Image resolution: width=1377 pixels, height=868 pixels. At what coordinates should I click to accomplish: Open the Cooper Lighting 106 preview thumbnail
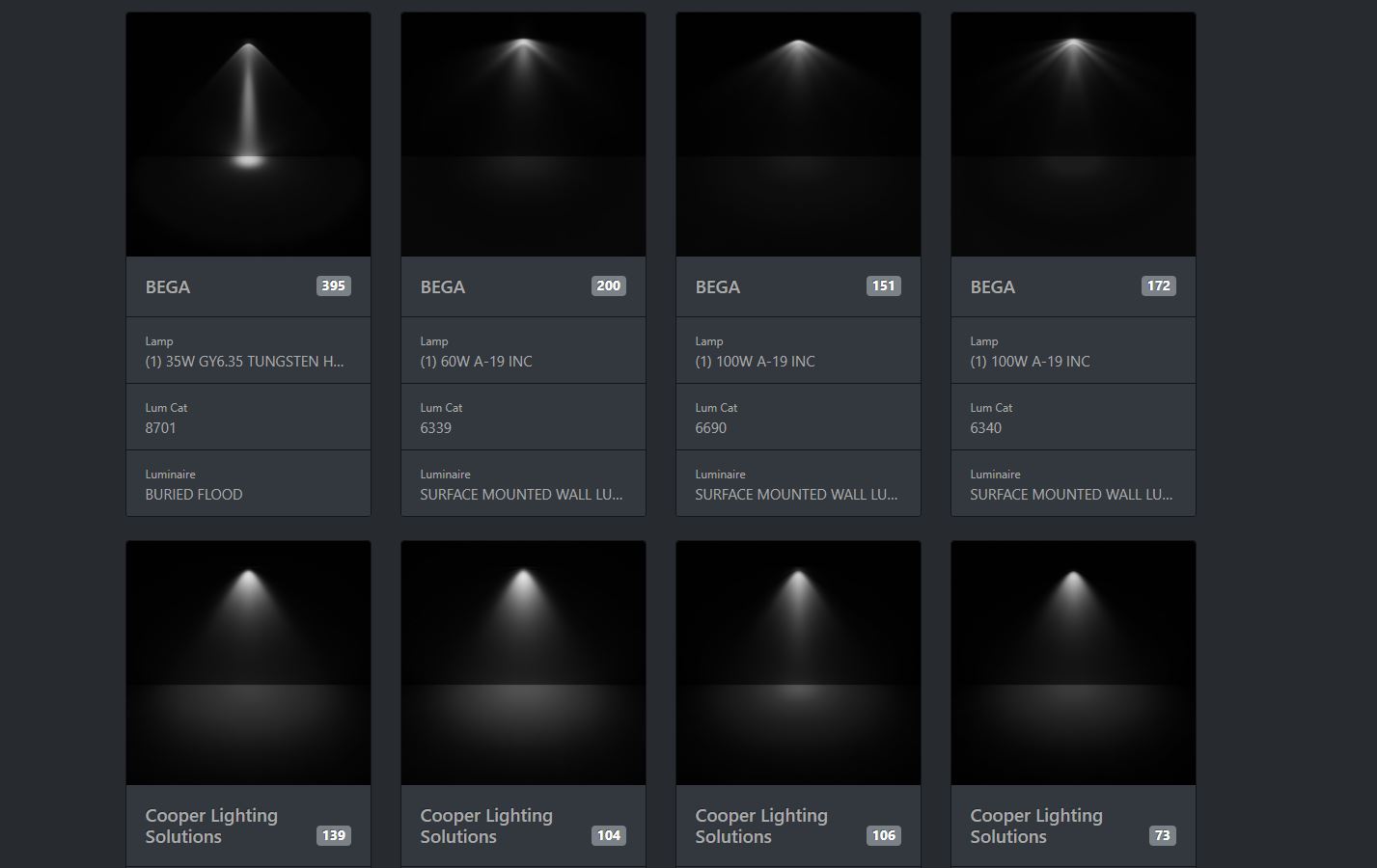(798, 663)
